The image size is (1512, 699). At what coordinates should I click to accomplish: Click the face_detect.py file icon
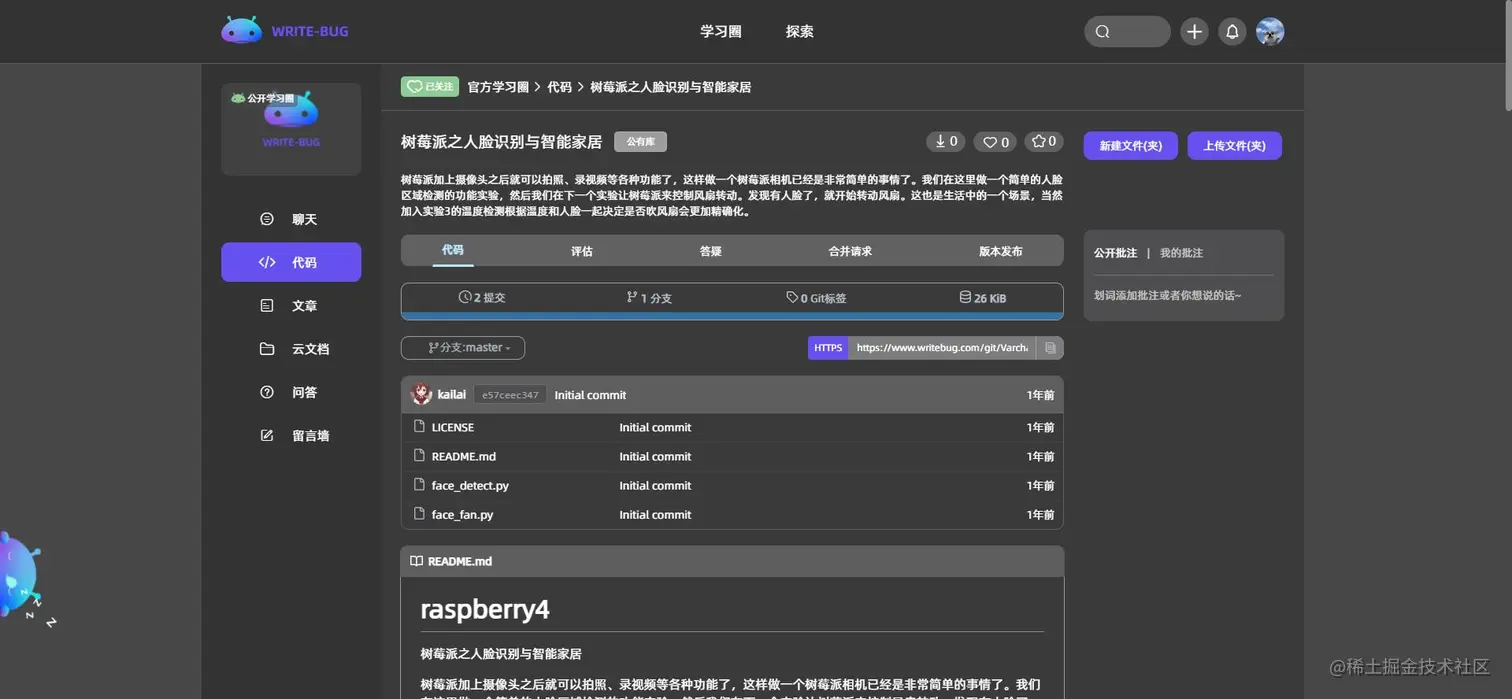click(x=419, y=484)
